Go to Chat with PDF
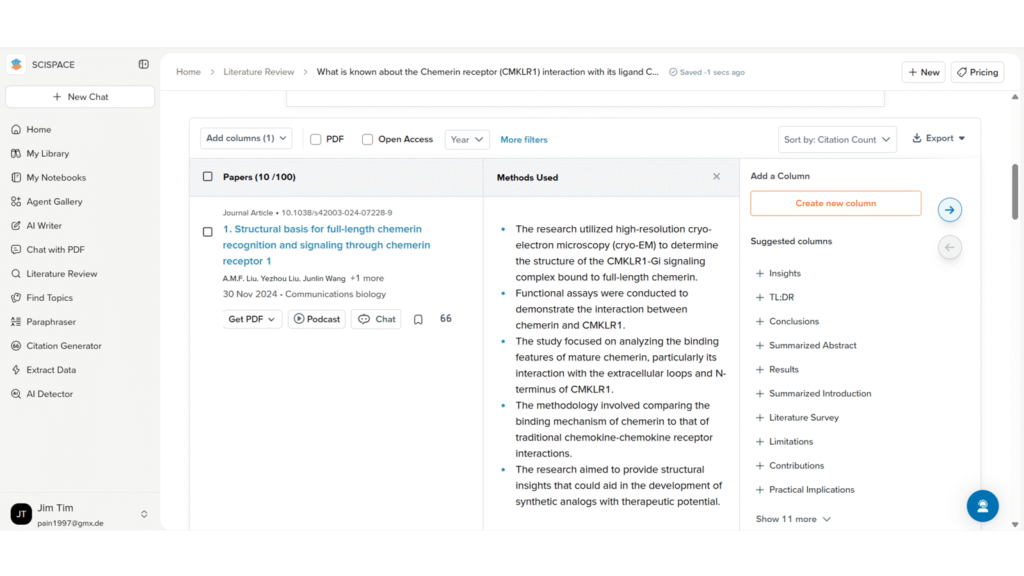1024x576 pixels. pos(55,250)
